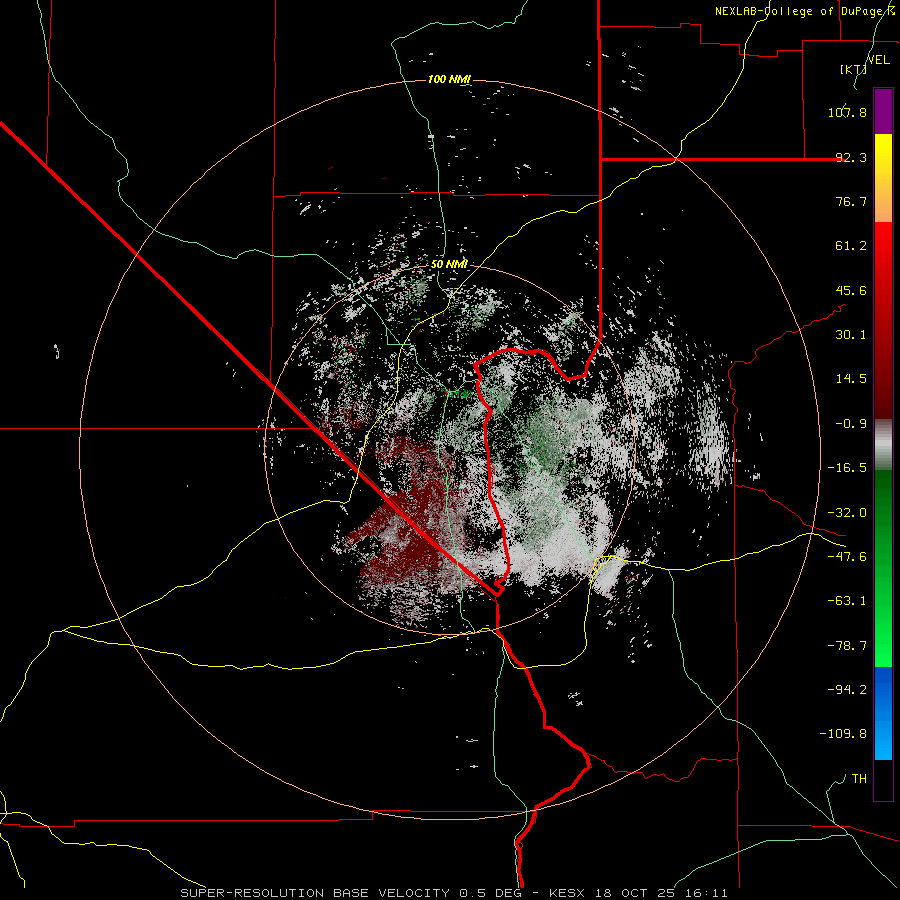Select the -109.8 legend value

(x=843, y=734)
